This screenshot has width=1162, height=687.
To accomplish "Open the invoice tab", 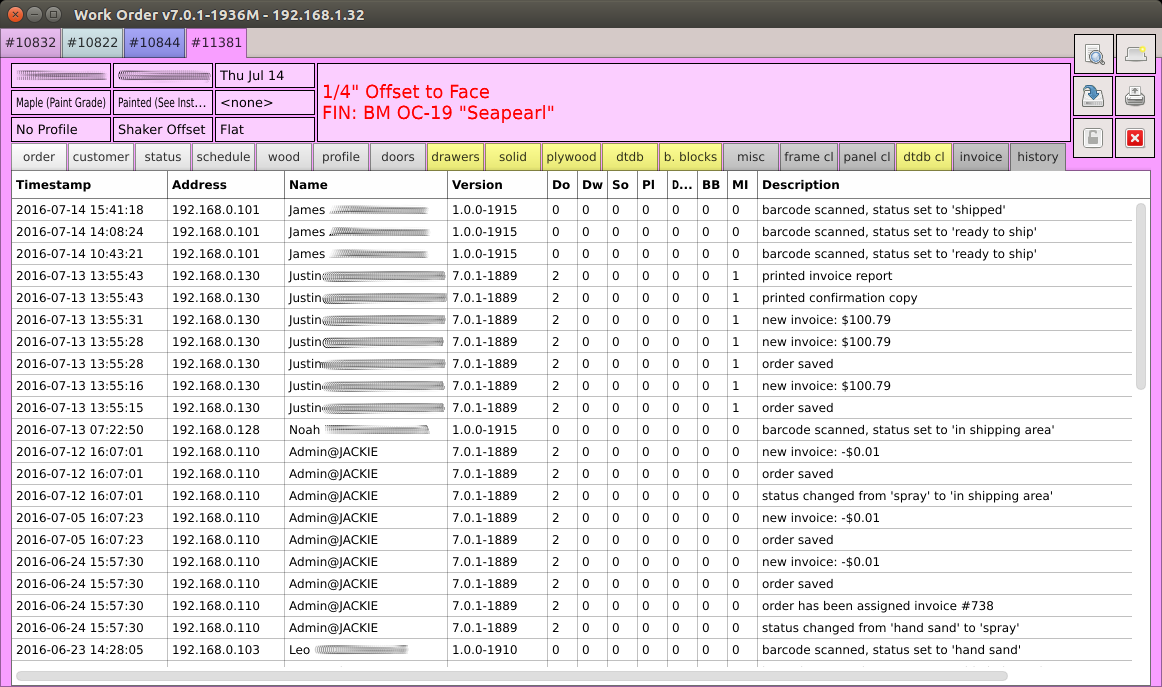I will click(x=980, y=157).
